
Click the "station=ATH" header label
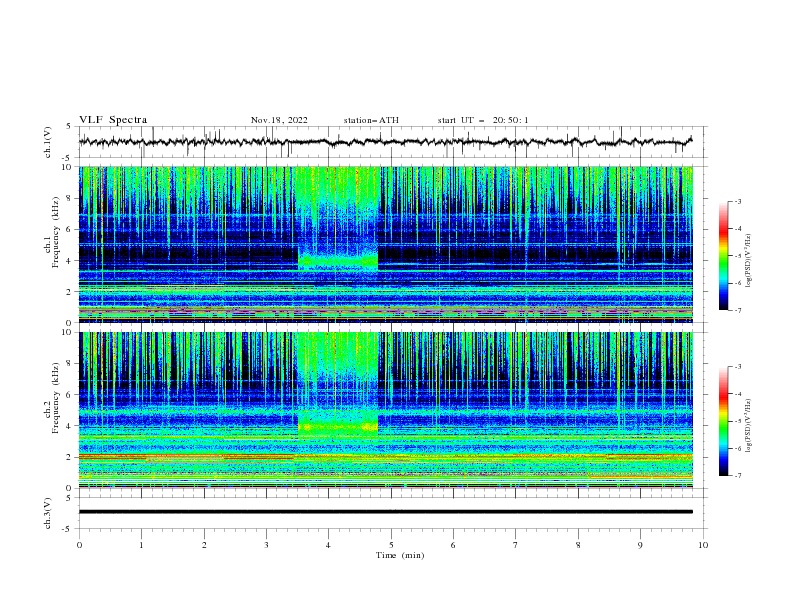click(371, 120)
